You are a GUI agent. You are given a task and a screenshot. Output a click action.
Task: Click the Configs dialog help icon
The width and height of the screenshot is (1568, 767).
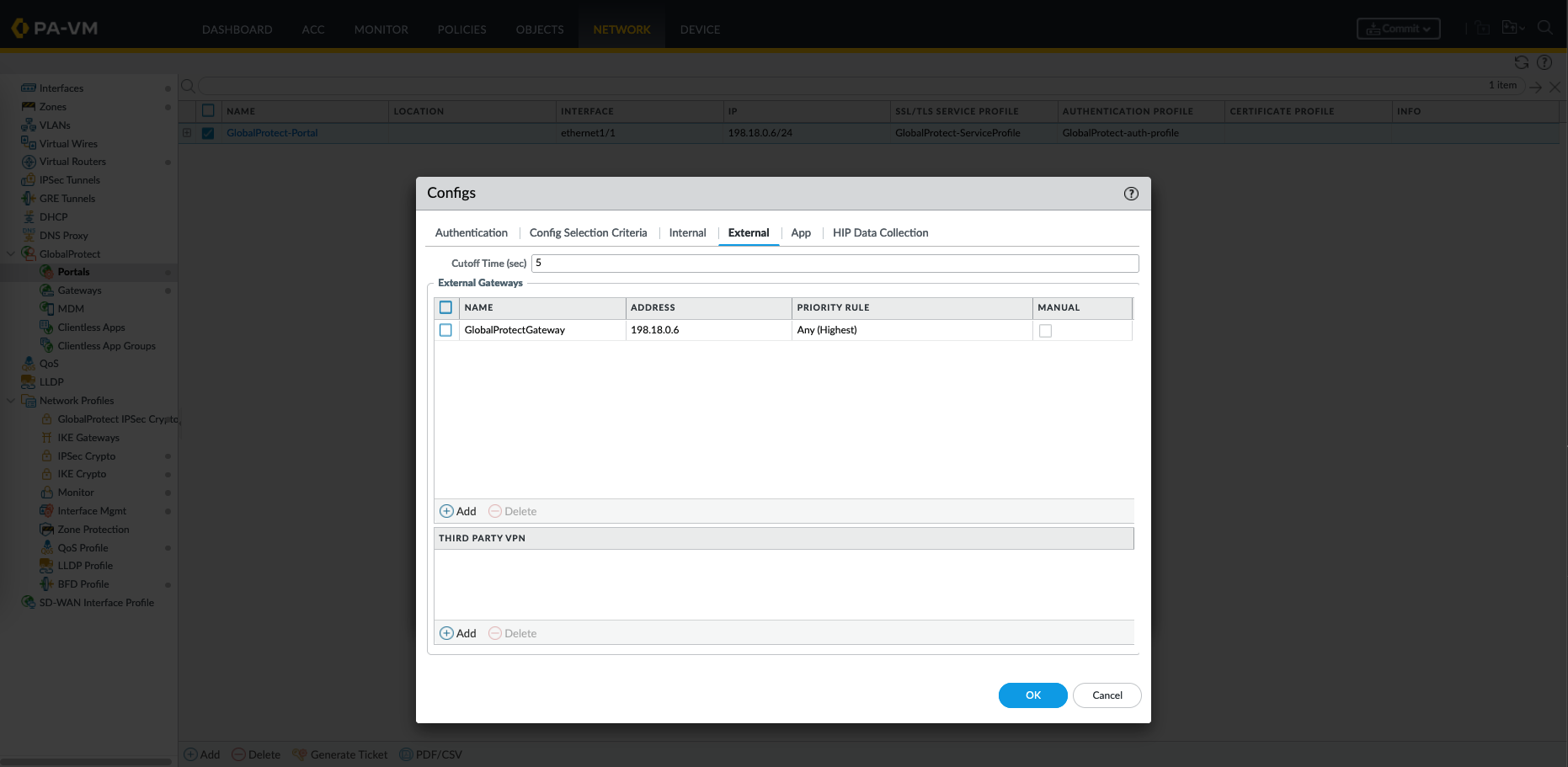[x=1131, y=194]
